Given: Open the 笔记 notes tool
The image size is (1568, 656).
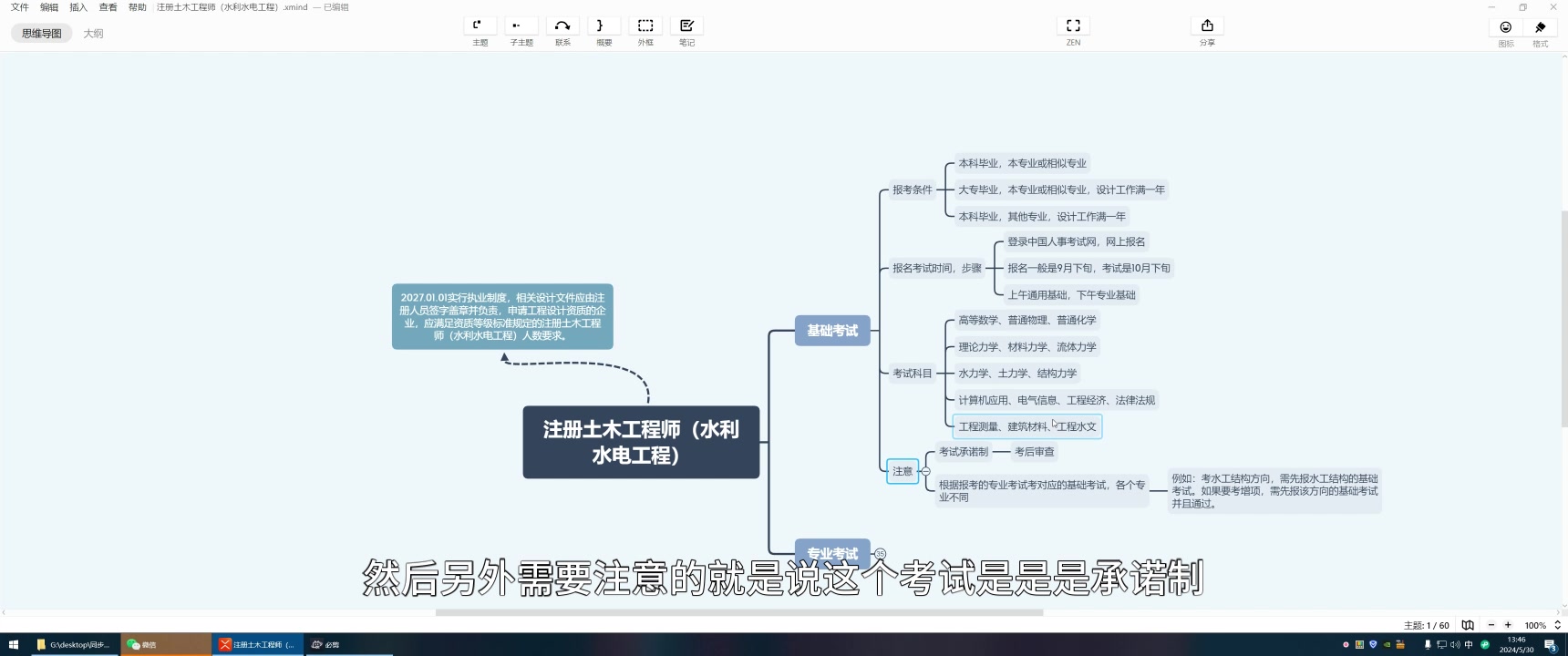Looking at the screenshot, I should [686, 26].
